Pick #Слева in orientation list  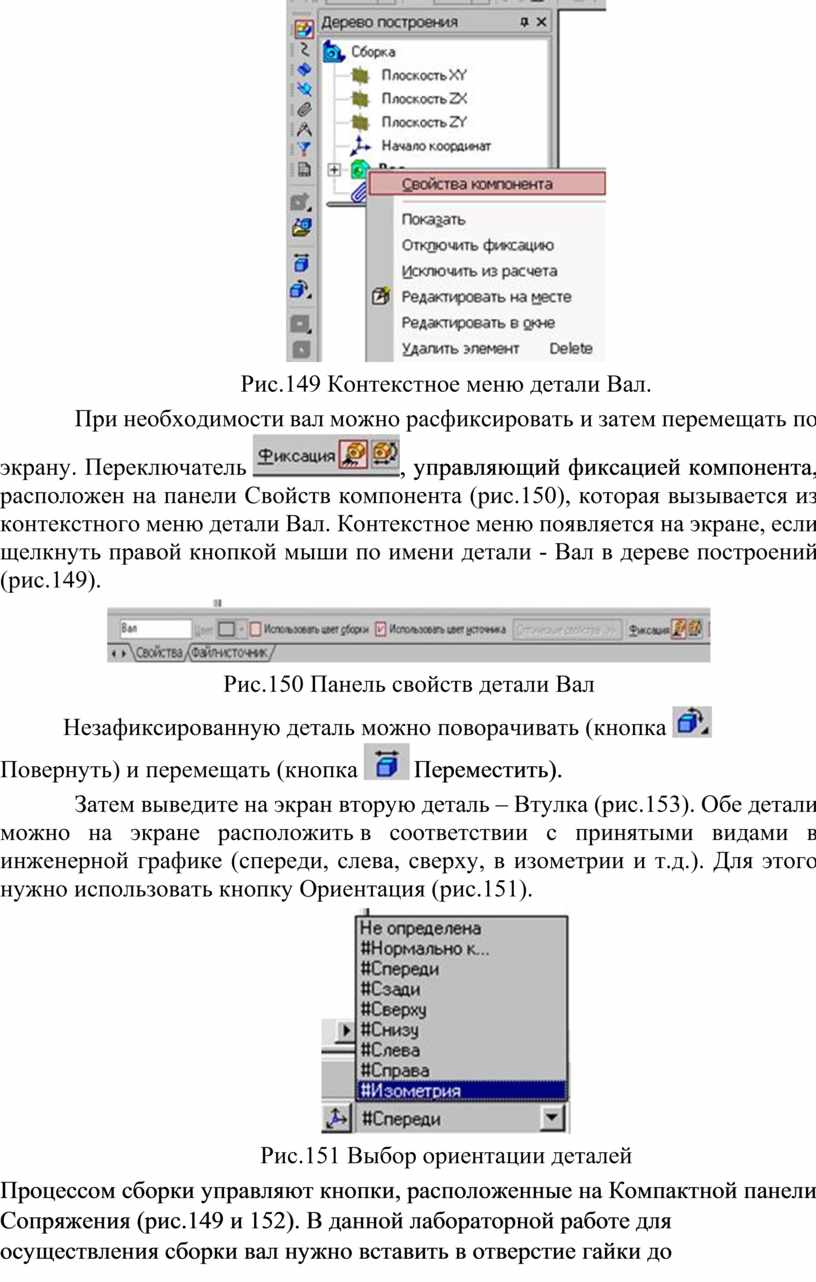coord(462,1050)
